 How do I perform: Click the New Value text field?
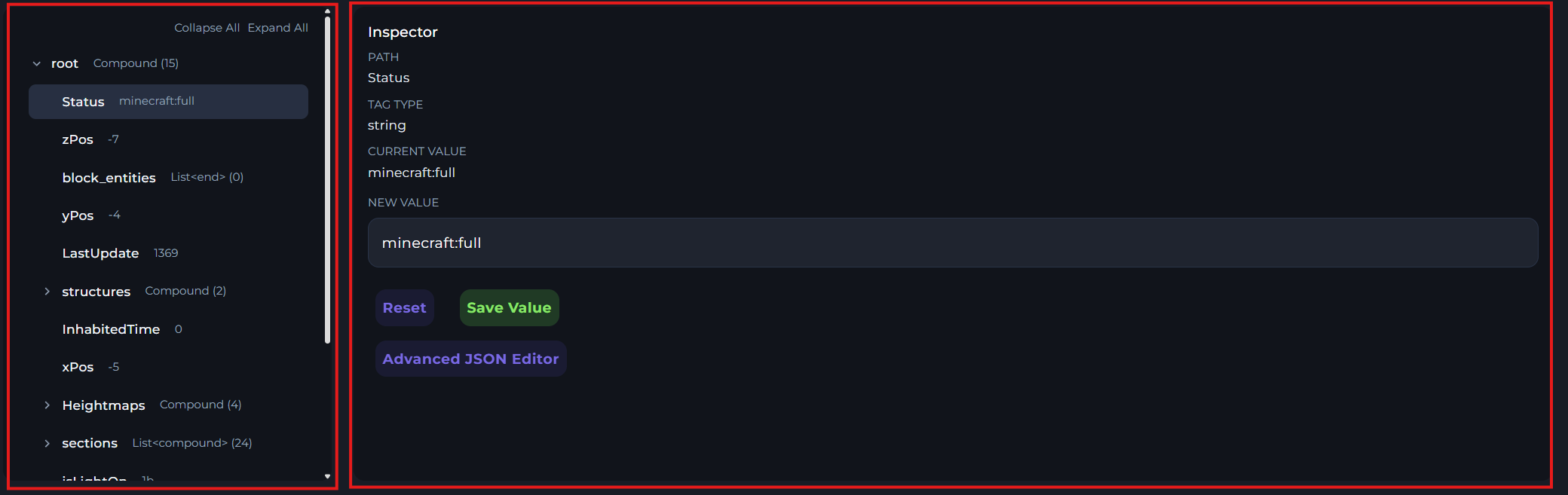point(952,243)
